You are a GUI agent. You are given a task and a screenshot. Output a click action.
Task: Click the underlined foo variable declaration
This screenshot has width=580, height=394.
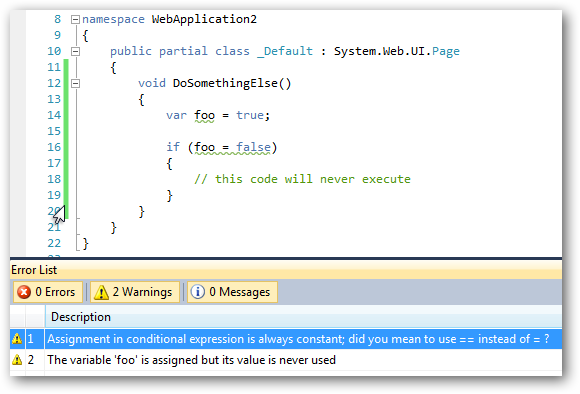204,115
